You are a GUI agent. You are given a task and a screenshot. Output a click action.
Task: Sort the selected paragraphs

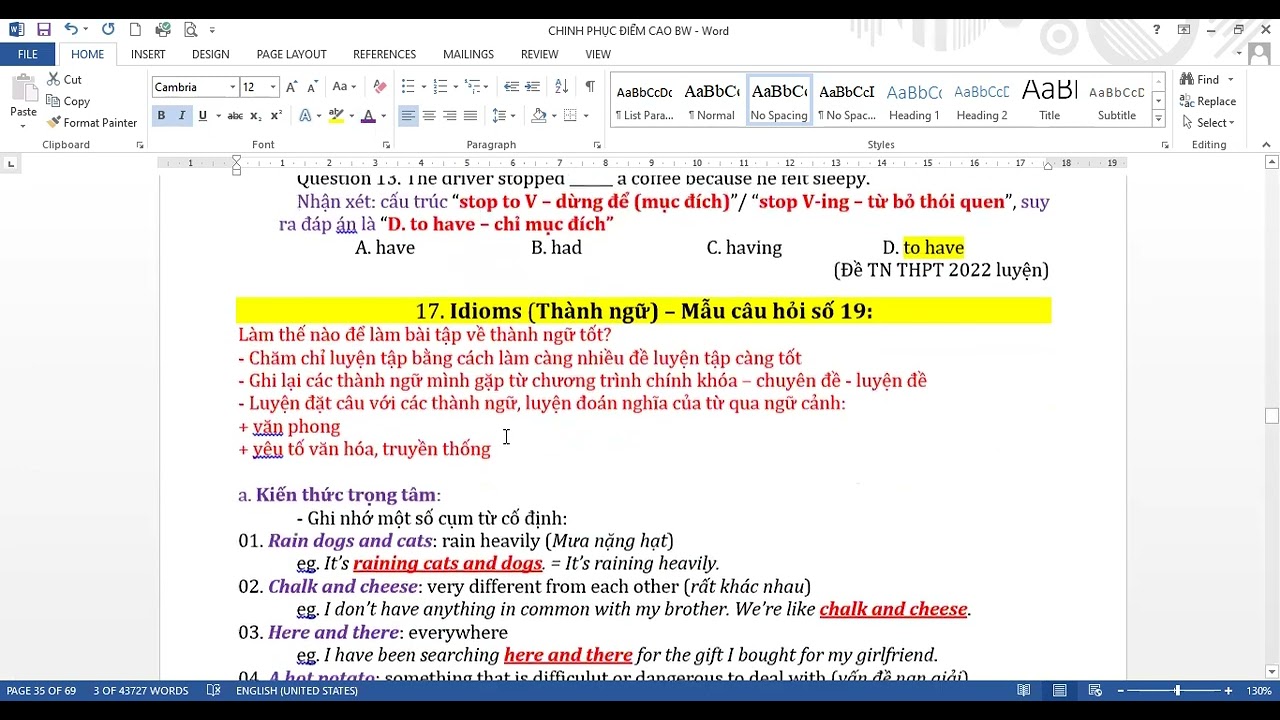(x=561, y=87)
